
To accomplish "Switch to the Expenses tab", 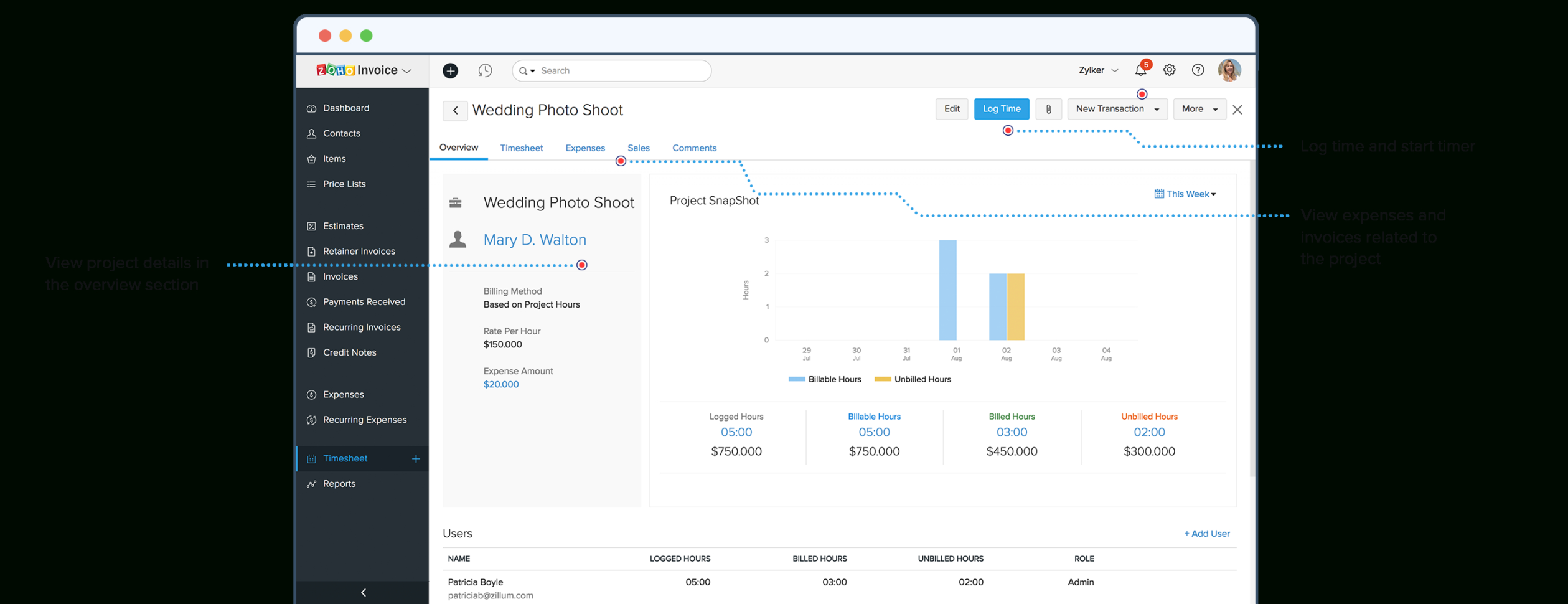I will pyautogui.click(x=584, y=148).
